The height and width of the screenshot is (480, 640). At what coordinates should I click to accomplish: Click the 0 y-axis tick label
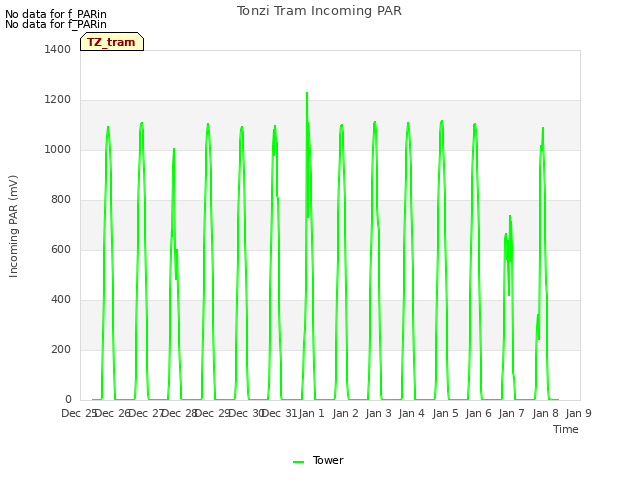68,399
